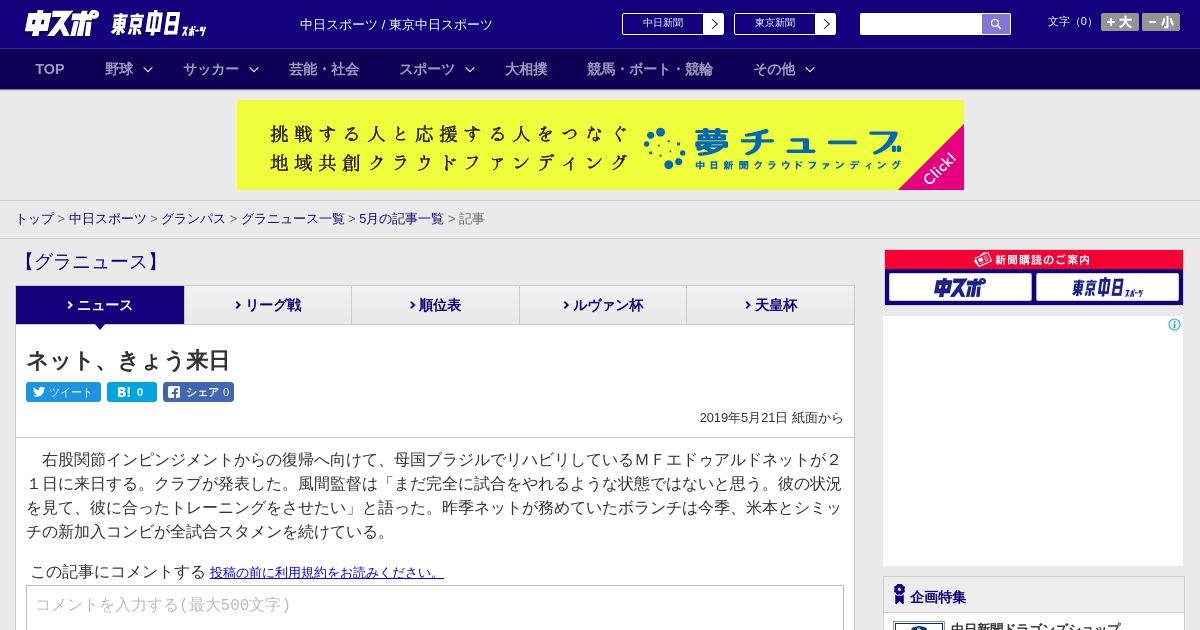
Task: Click 5月の記事一覧 breadcrumb link
Action: [401, 219]
